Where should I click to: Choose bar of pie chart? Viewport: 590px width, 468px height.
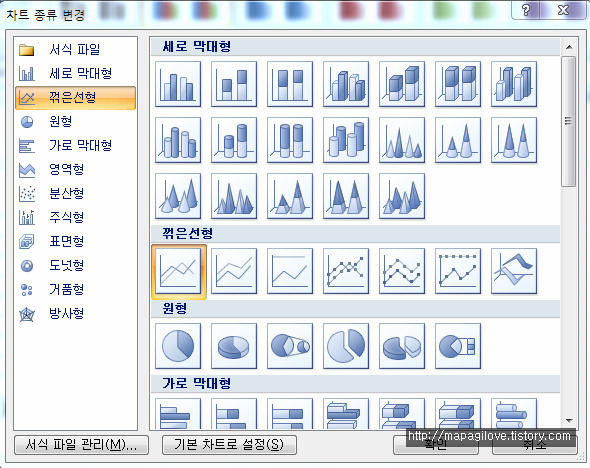pyautogui.click(x=458, y=346)
